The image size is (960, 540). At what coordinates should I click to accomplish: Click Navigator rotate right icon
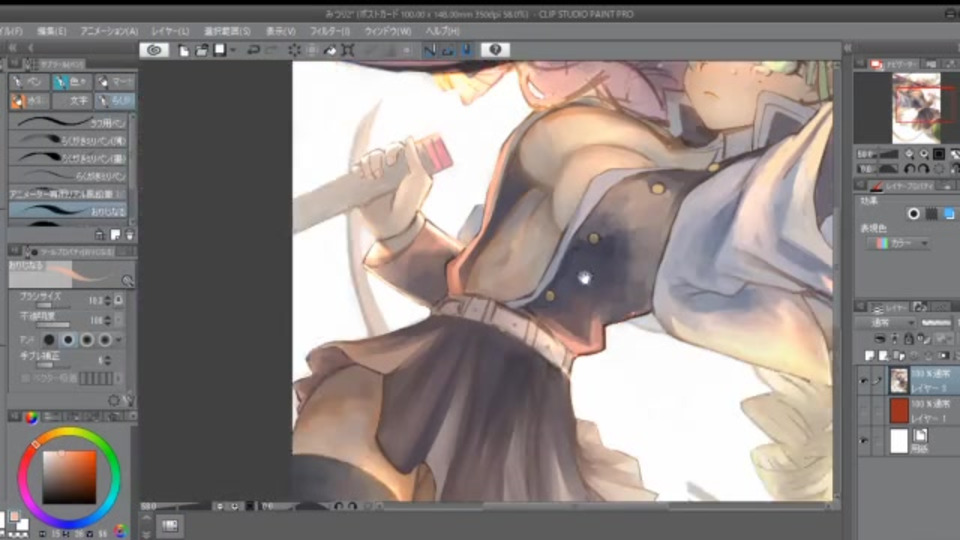coord(923,169)
